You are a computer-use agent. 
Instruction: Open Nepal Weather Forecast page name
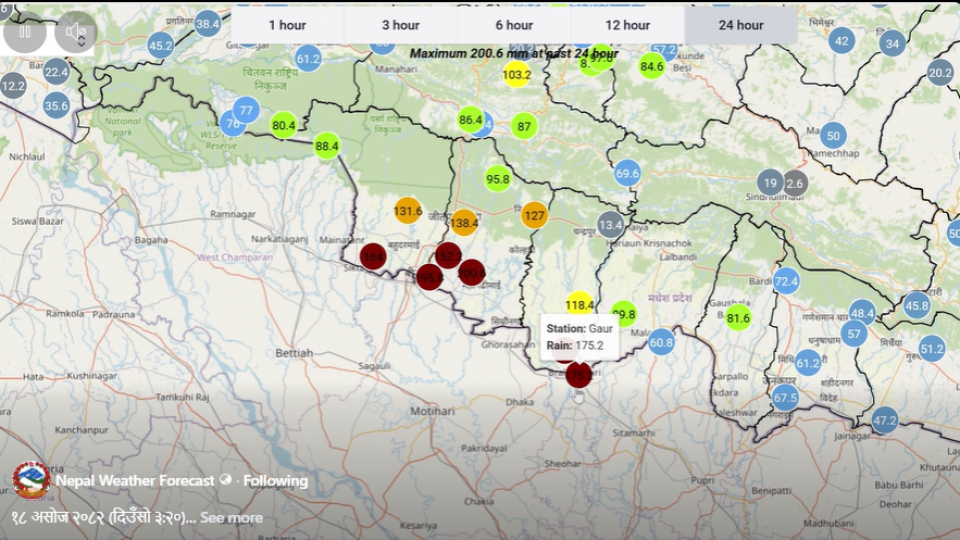(135, 481)
